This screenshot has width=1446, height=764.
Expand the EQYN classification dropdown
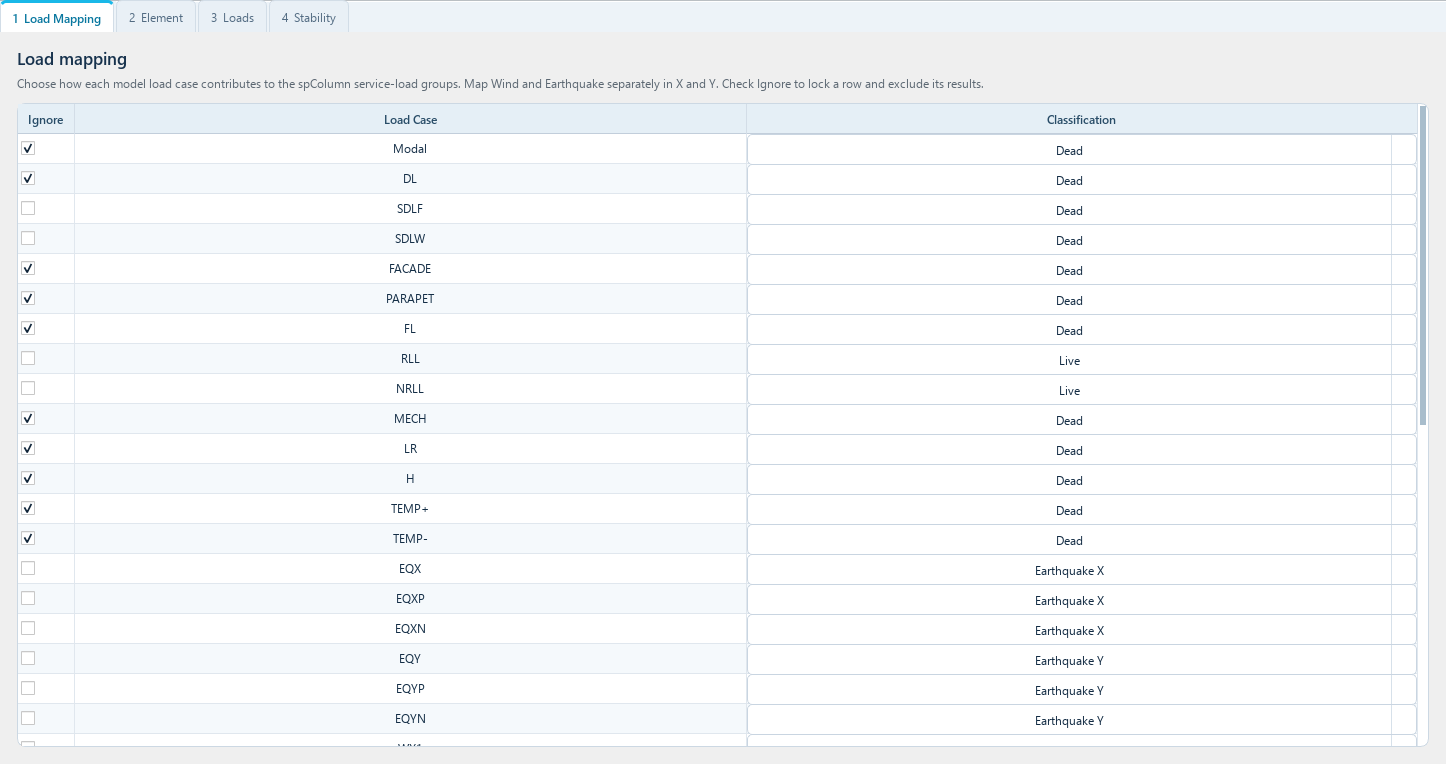click(1081, 720)
